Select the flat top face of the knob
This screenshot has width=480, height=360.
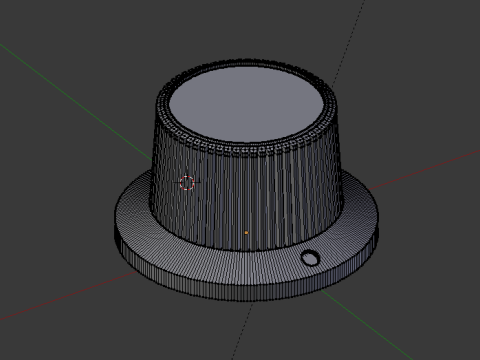(x=246, y=105)
